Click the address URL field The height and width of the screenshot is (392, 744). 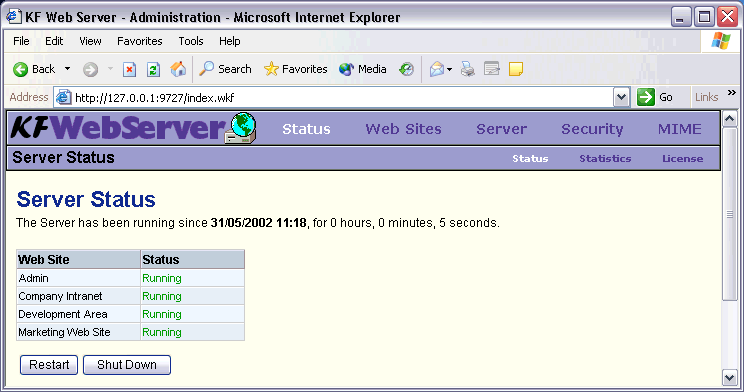[x=343, y=98]
